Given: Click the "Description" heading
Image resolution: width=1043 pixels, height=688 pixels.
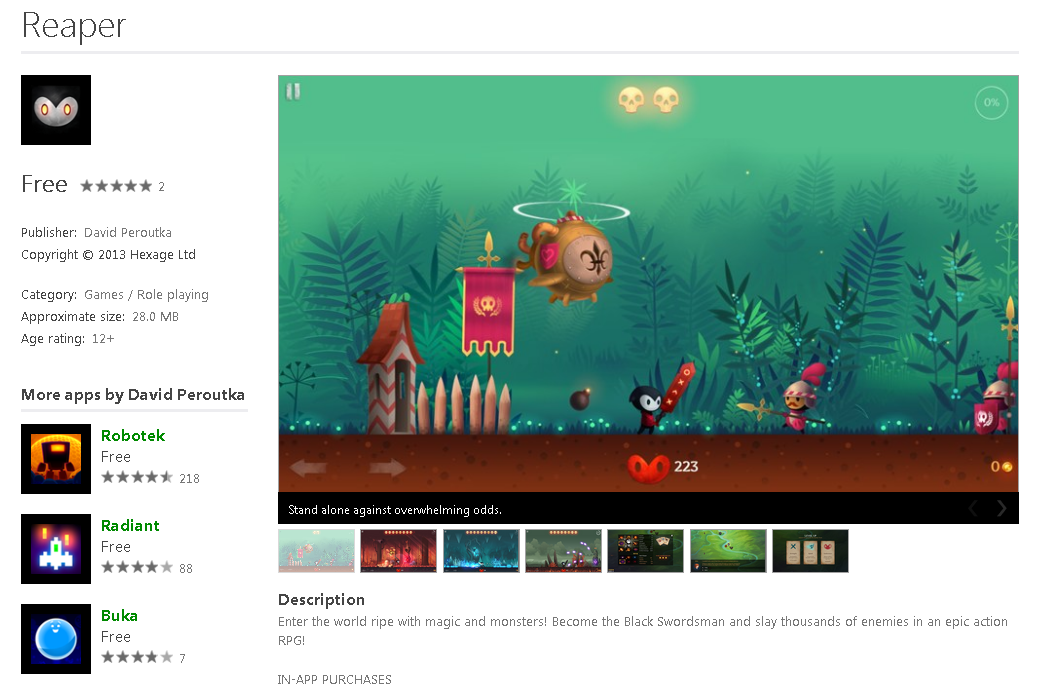Looking at the screenshot, I should click(321, 600).
